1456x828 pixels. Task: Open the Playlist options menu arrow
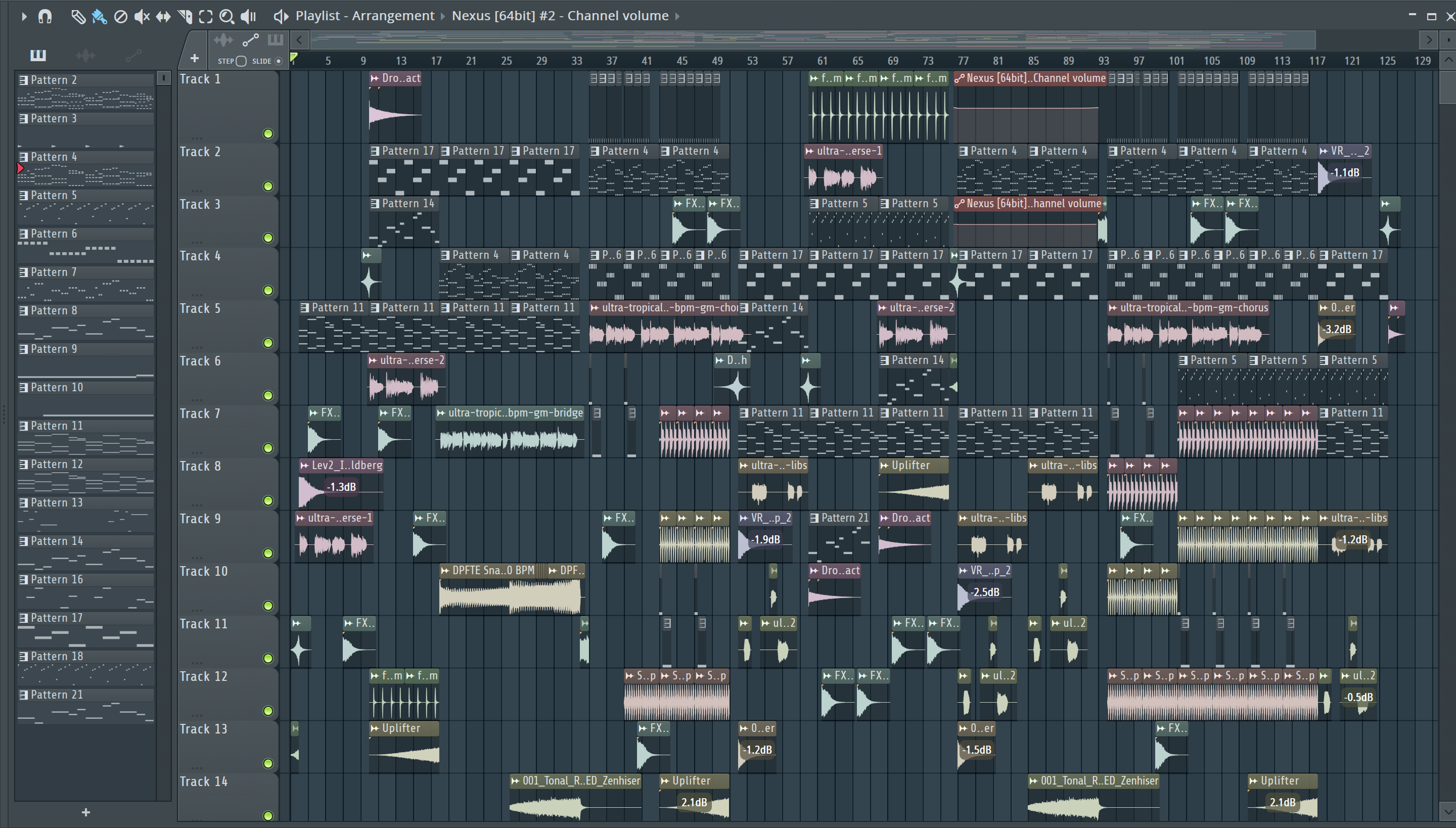24,17
